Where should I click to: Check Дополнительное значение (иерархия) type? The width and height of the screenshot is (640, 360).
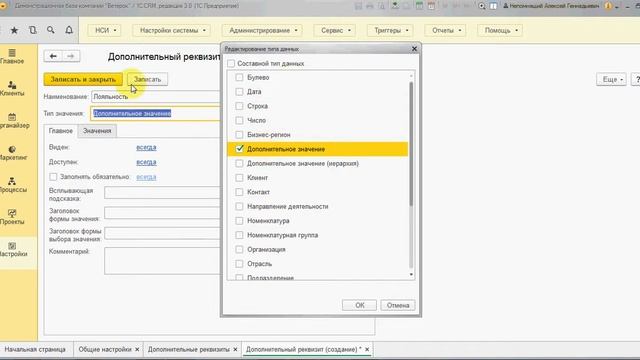pos(239,163)
